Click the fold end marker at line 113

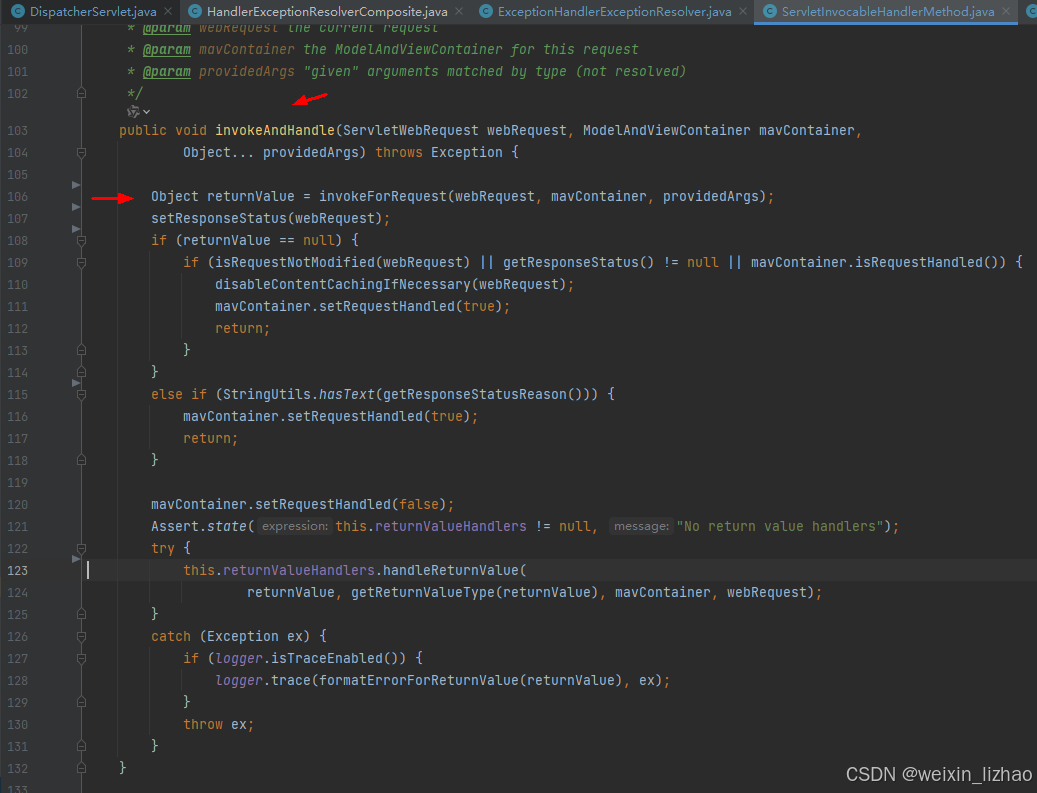(81, 350)
